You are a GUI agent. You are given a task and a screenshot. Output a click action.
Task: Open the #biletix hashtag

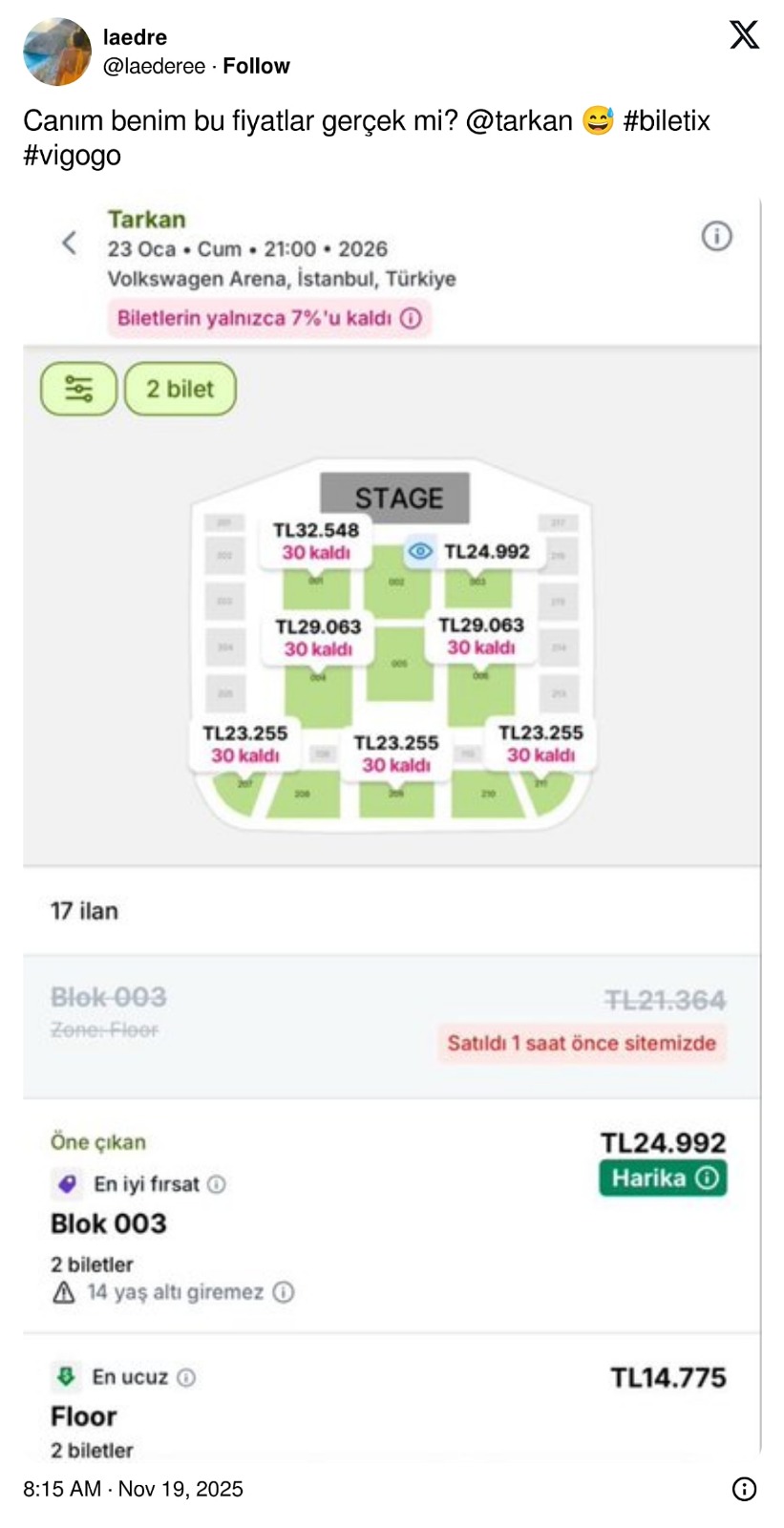[666, 121]
